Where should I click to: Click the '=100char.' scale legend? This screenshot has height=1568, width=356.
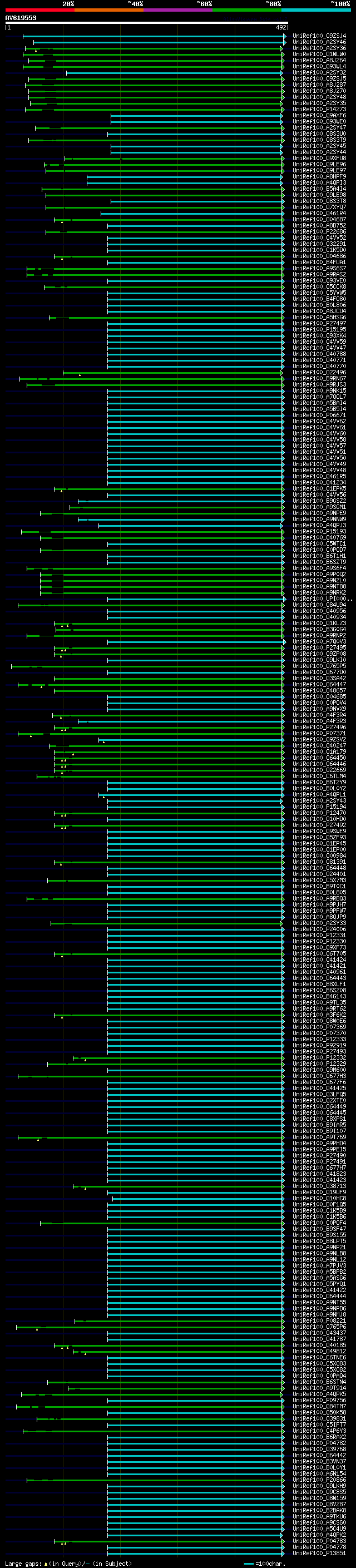point(264,1563)
